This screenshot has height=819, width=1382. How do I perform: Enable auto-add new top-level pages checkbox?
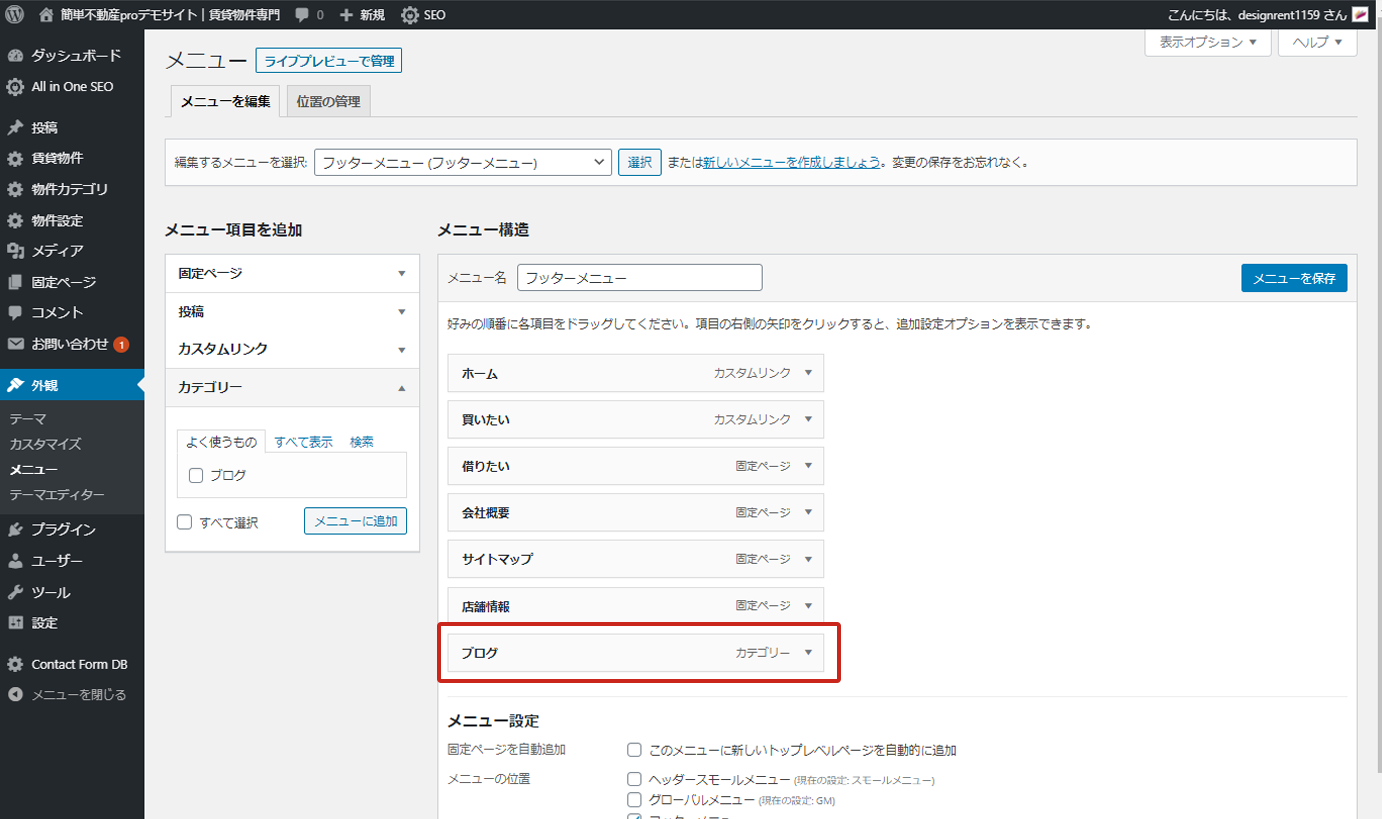pos(634,750)
